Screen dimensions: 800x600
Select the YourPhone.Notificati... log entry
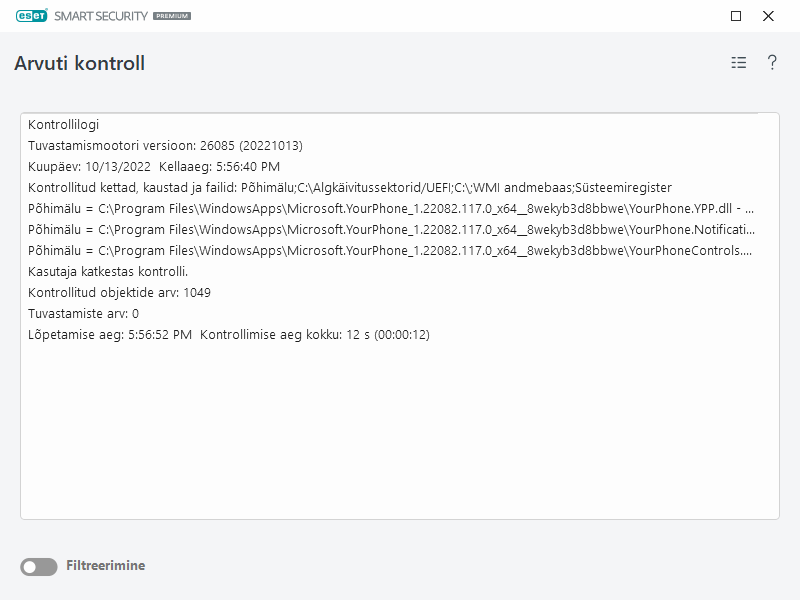pyautogui.click(x=390, y=230)
